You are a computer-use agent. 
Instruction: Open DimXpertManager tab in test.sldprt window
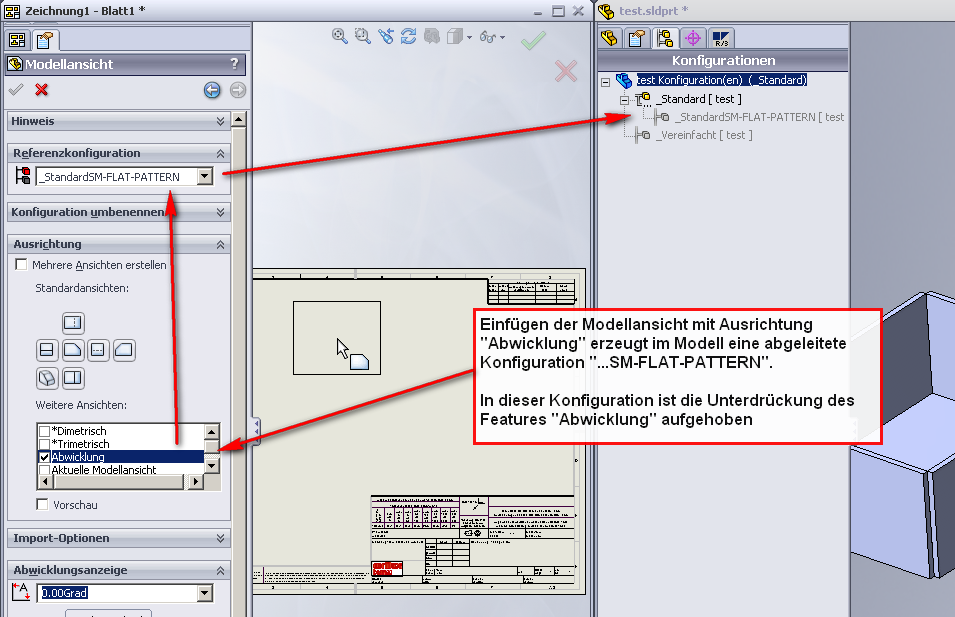click(x=692, y=38)
